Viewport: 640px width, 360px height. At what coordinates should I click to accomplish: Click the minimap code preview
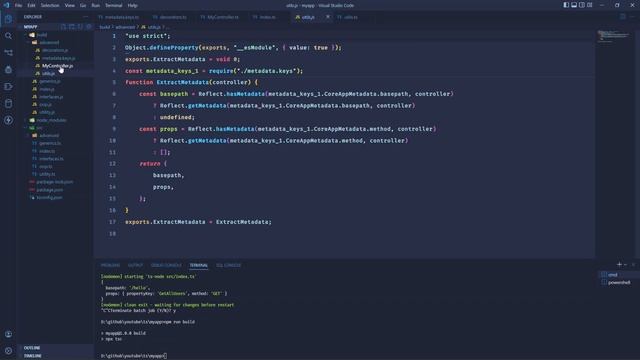613,36
